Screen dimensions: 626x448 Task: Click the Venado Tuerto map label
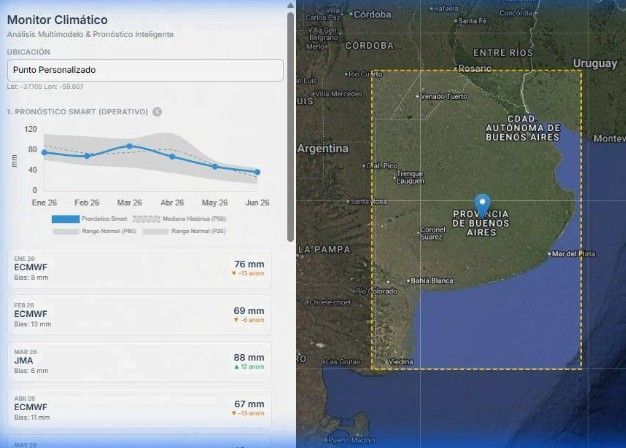[x=444, y=96]
